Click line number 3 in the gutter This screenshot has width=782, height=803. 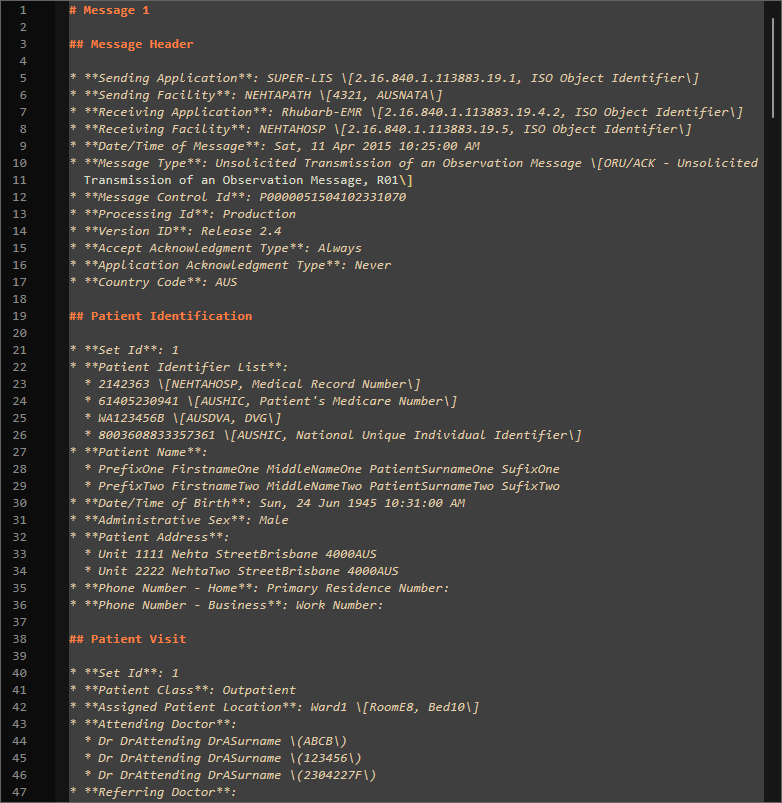pyautogui.click(x=23, y=44)
